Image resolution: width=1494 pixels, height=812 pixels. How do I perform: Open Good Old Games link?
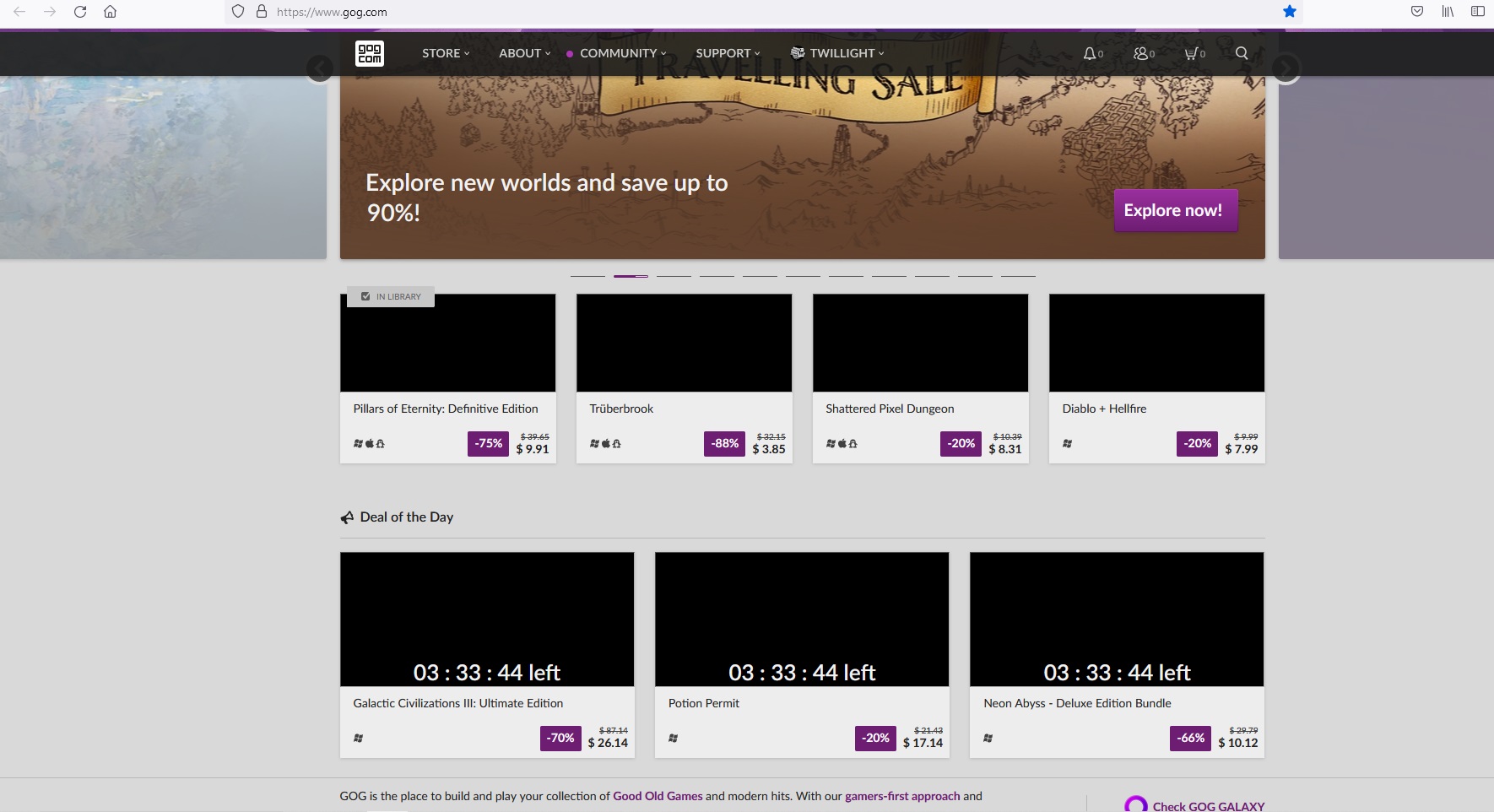pyautogui.click(x=658, y=796)
